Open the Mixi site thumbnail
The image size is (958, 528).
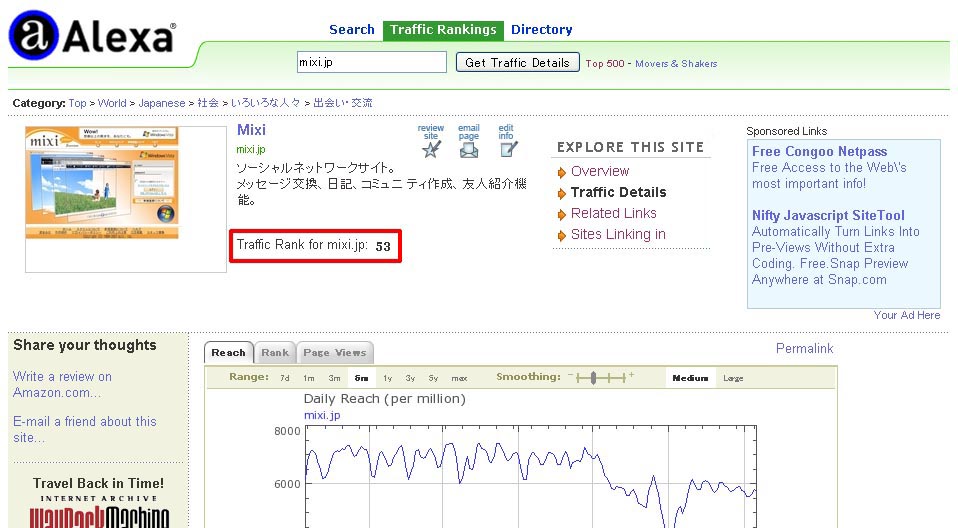pyautogui.click(x=102, y=182)
